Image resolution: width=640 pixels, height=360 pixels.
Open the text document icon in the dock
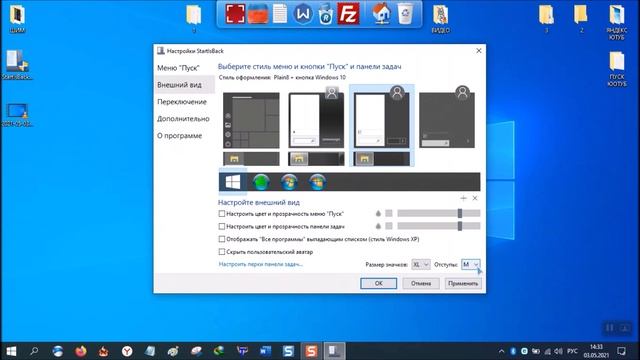point(280,14)
